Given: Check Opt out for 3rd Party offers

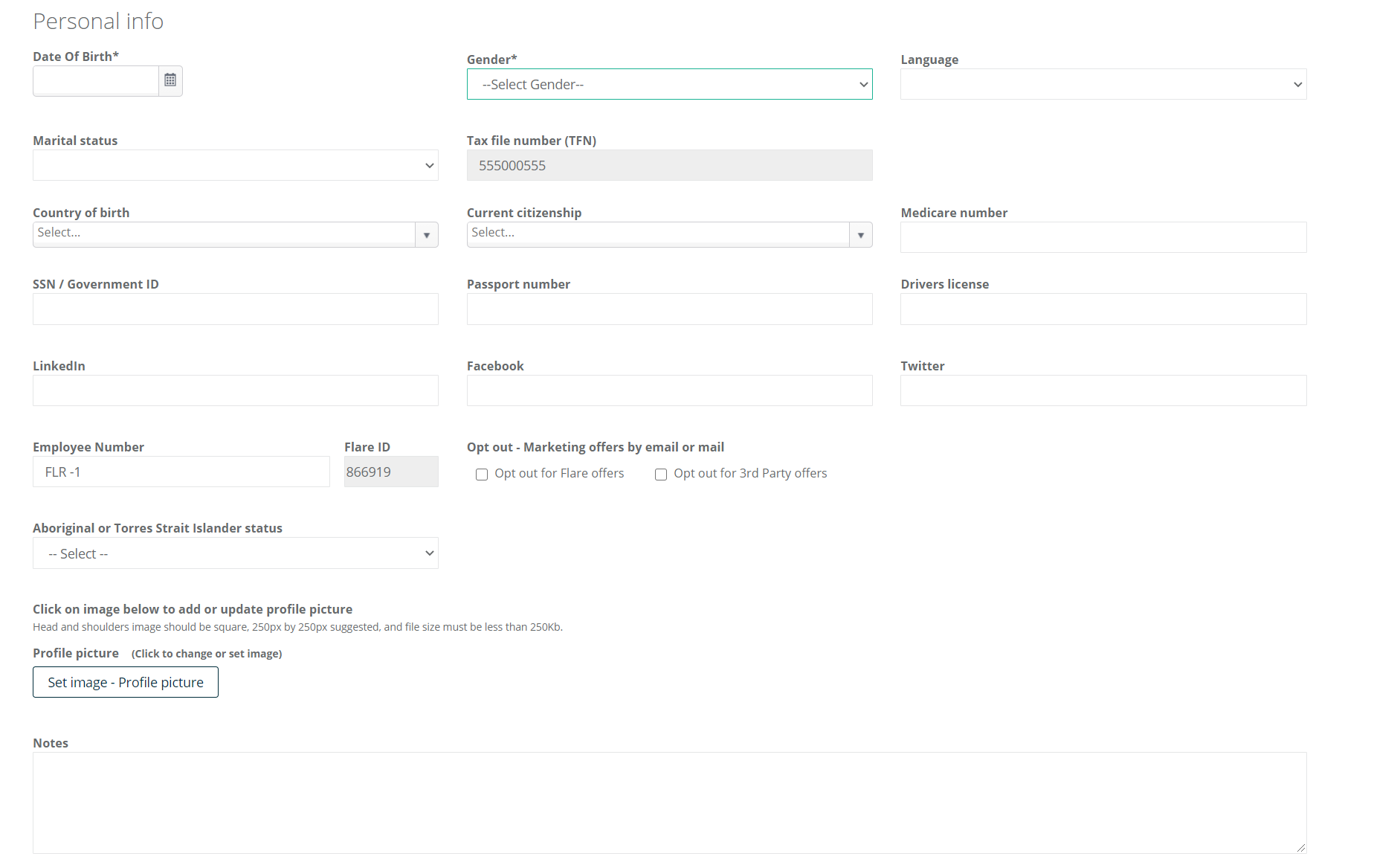Looking at the screenshot, I should tap(661, 475).
